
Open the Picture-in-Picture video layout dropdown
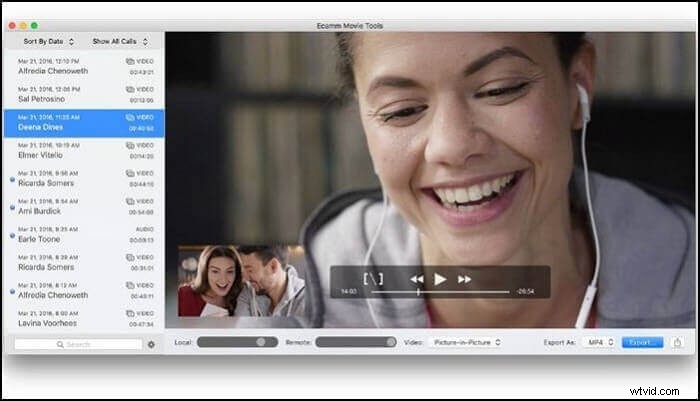pyautogui.click(x=467, y=343)
